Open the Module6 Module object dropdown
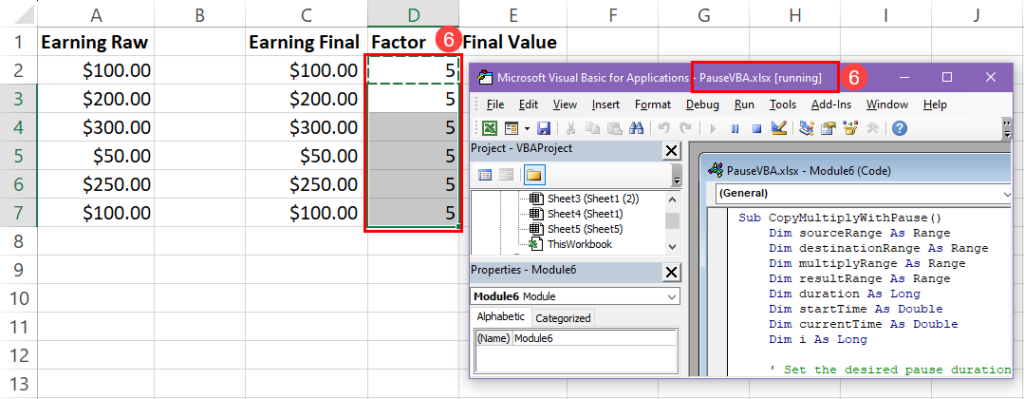1024x399 pixels. 672,296
